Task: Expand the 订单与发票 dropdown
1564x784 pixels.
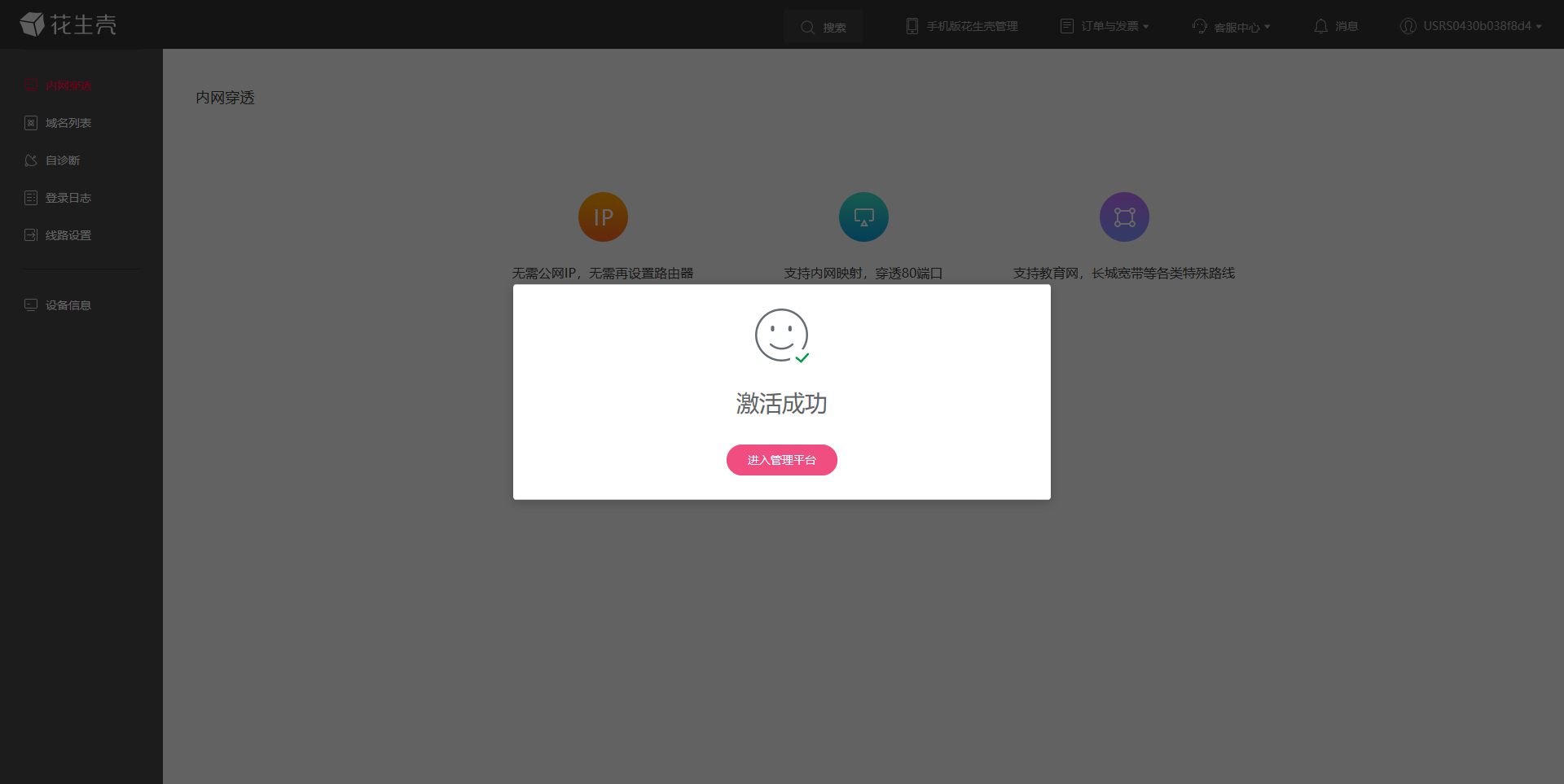Action: 1105,26
